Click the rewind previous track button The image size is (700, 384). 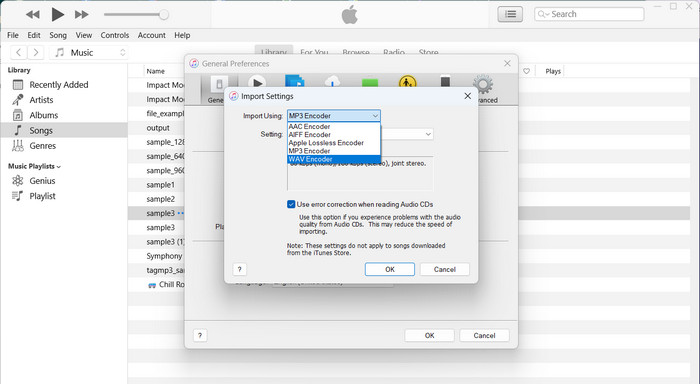(x=33, y=14)
